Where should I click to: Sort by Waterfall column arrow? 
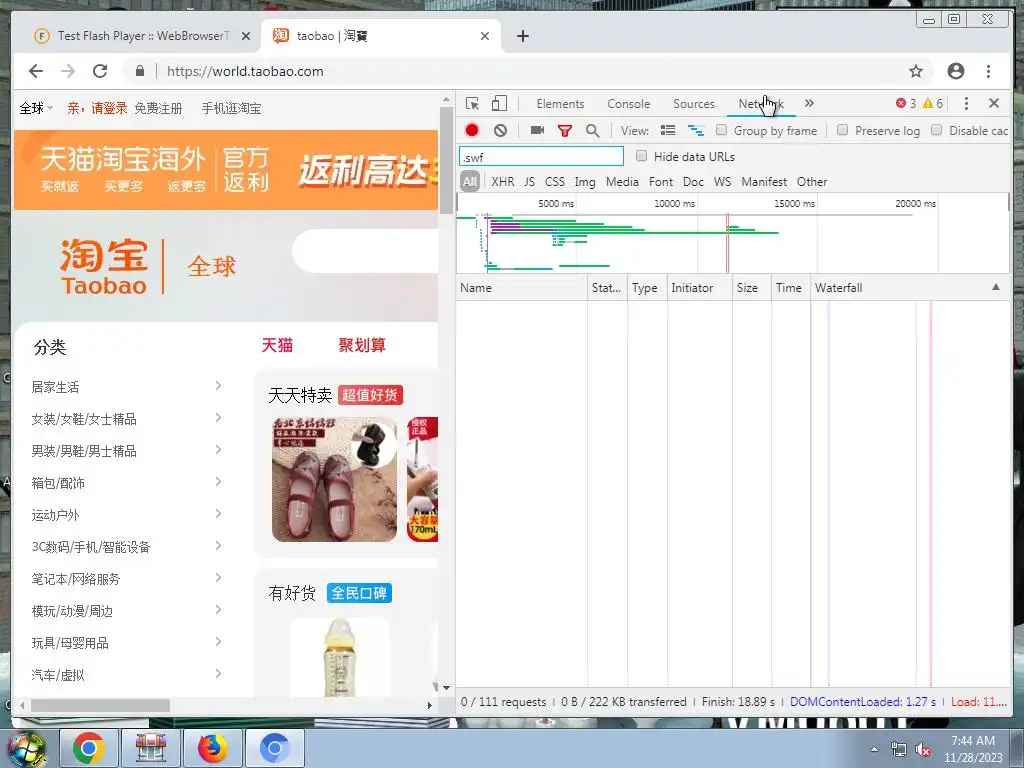995,287
